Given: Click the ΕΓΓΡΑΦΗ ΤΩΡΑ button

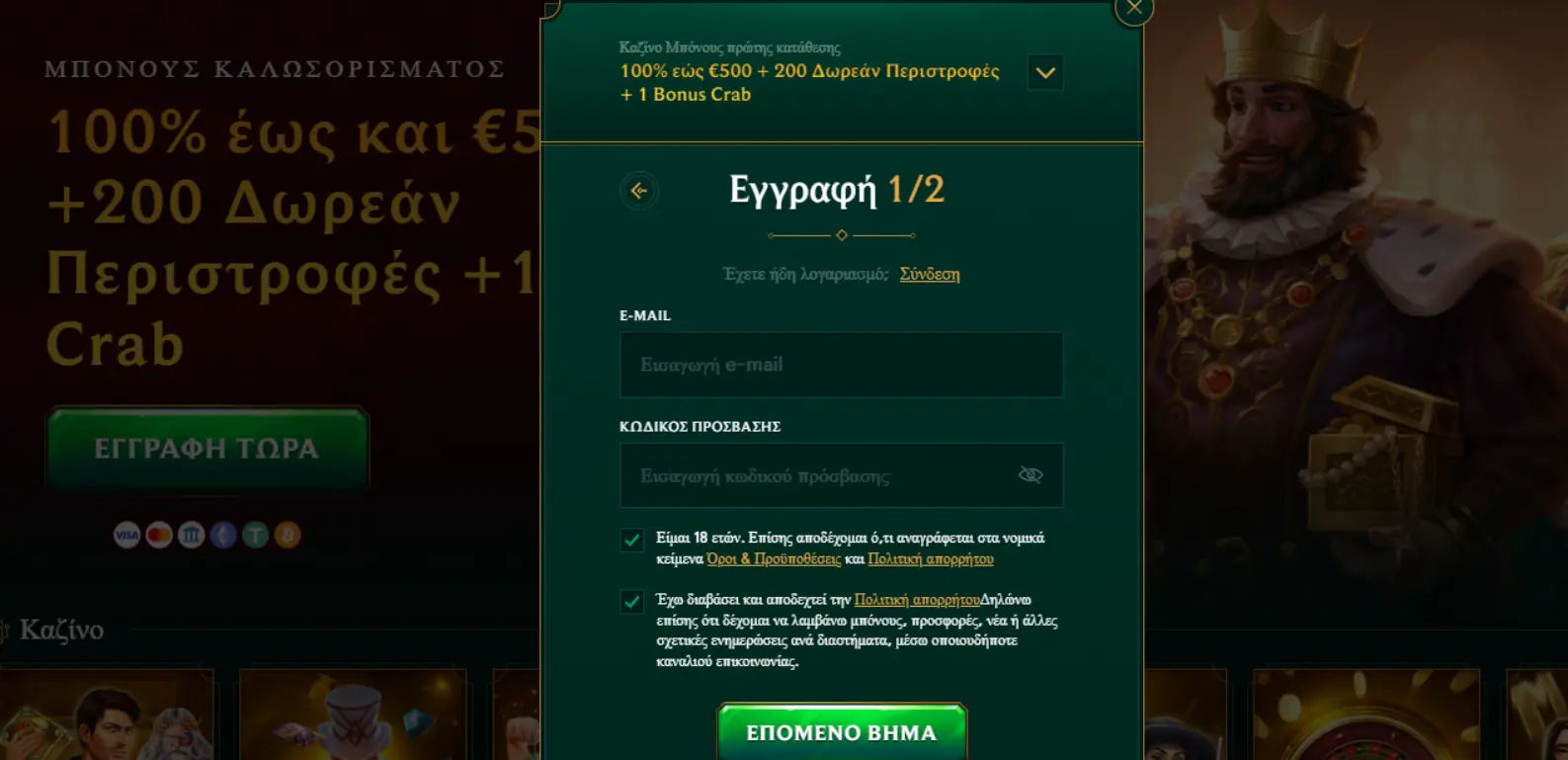Looking at the screenshot, I should click(207, 448).
